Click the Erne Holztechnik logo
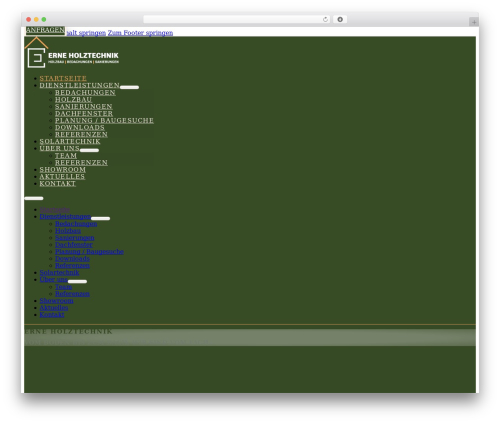The image size is (500, 423). (x=72, y=53)
